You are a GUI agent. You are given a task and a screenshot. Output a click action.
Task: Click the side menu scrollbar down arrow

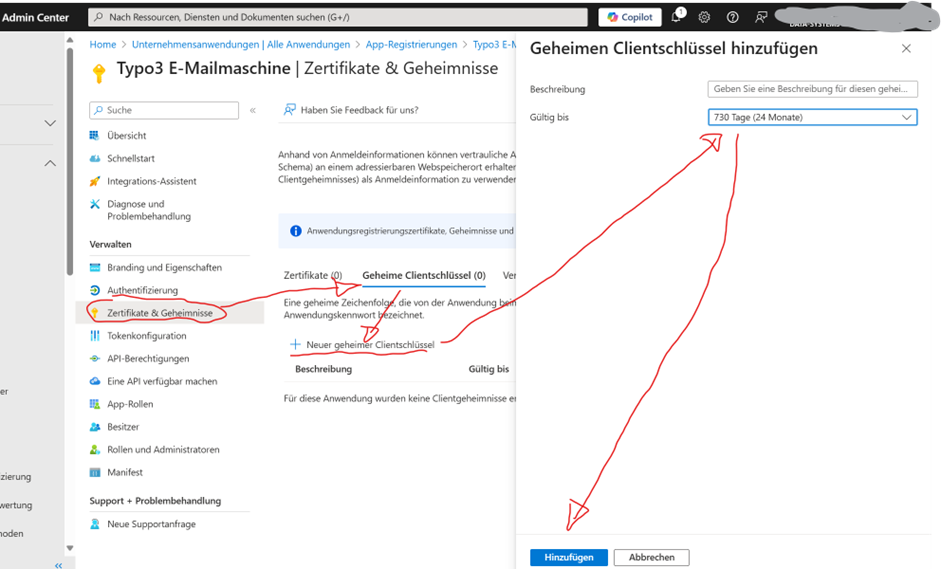[70, 547]
